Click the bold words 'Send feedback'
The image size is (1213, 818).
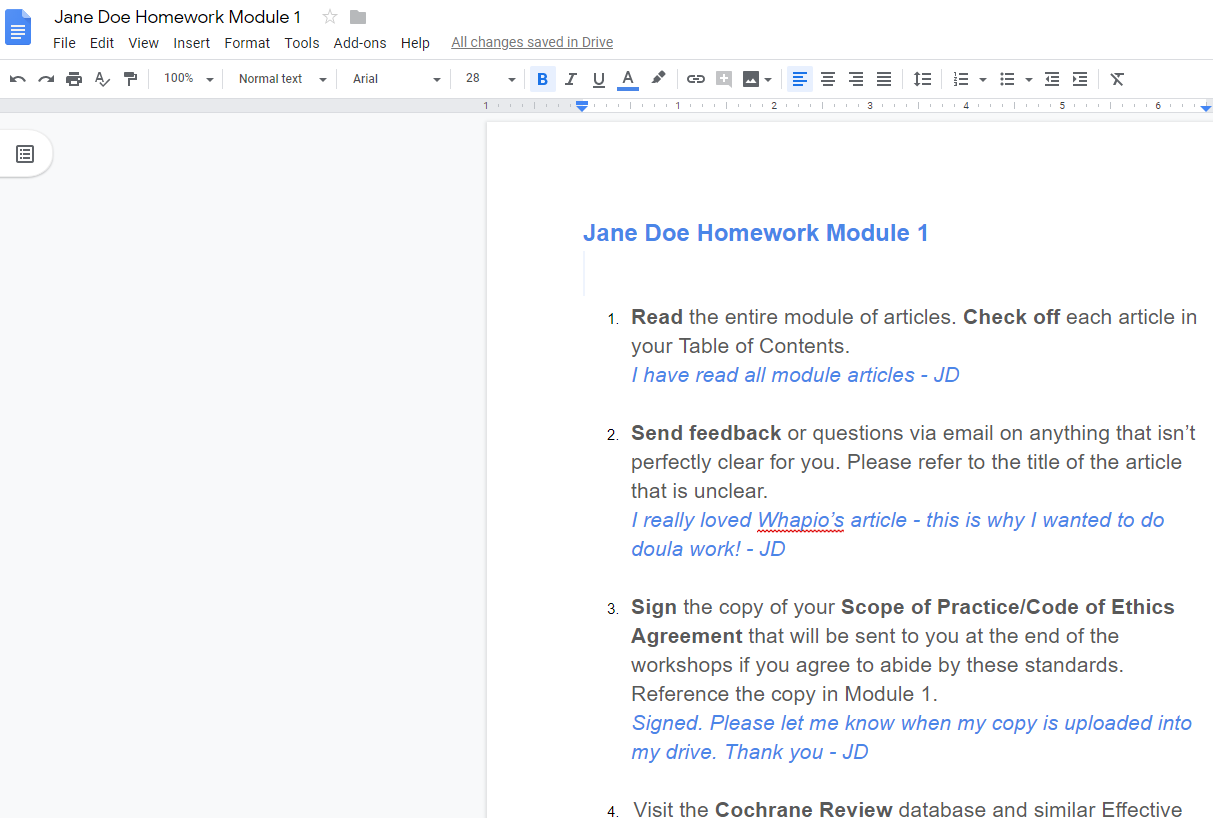click(706, 433)
